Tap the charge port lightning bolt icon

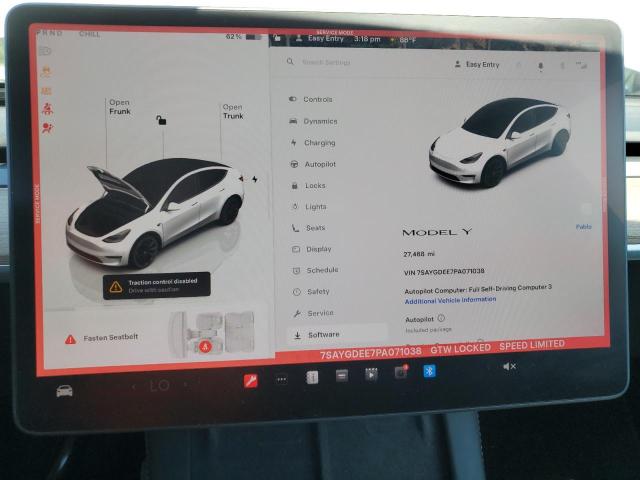[254, 179]
